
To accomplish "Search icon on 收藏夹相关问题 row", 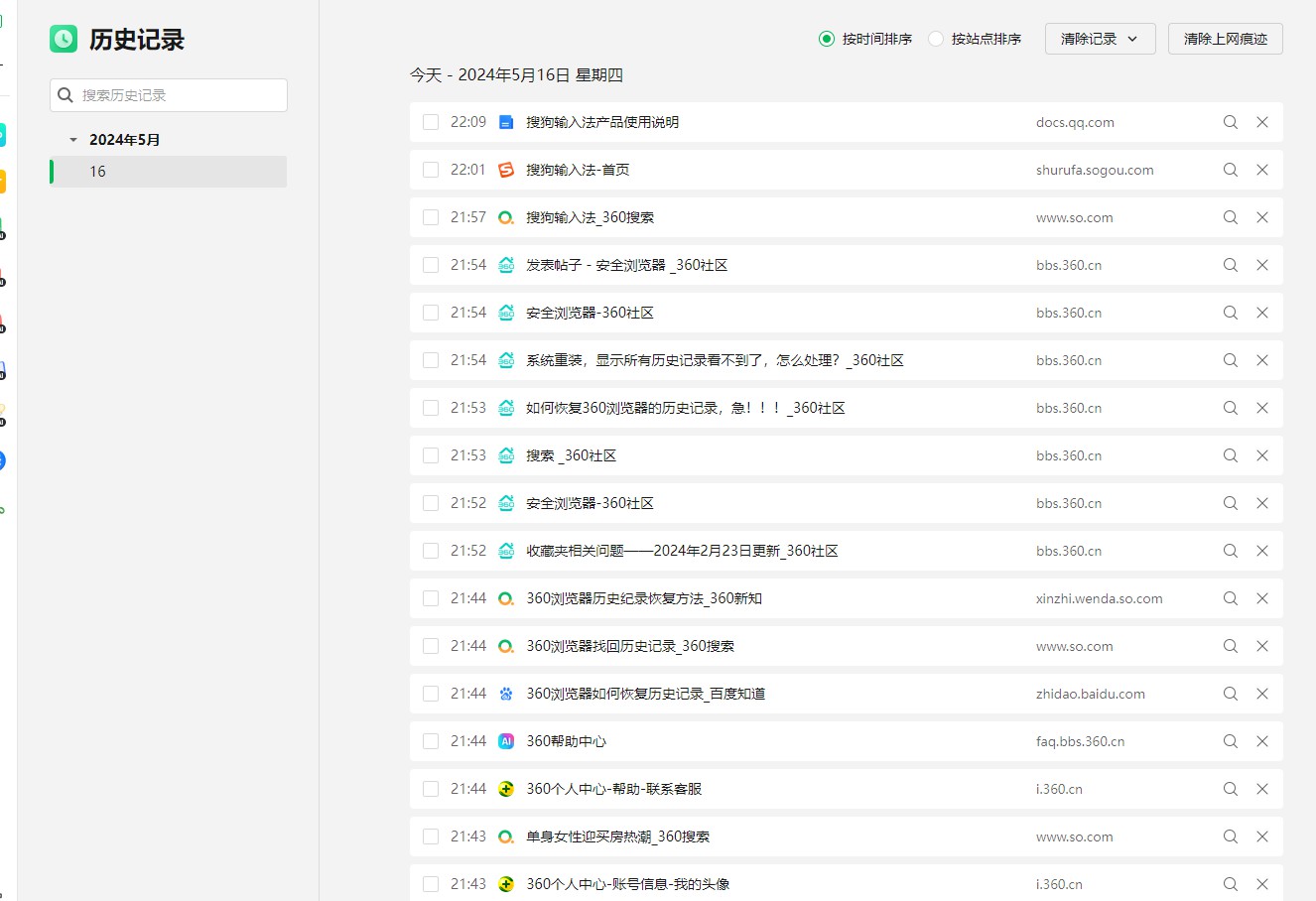I will (1231, 551).
